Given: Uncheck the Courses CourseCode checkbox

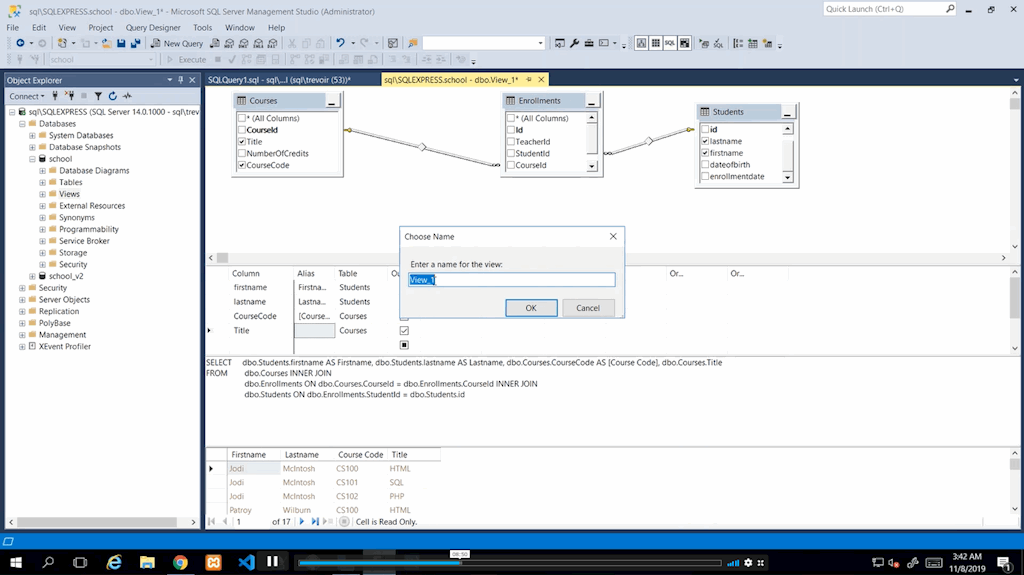Looking at the screenshot, I should point(242,165).
